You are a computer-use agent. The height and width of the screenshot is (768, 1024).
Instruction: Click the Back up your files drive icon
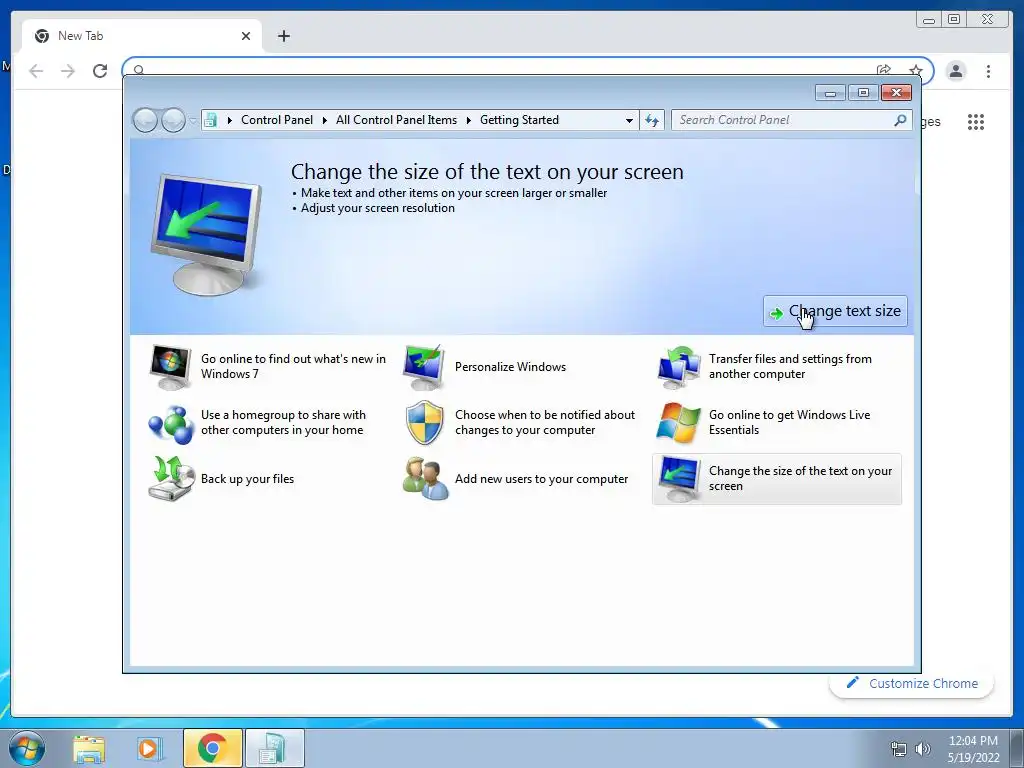pos(170,479)
